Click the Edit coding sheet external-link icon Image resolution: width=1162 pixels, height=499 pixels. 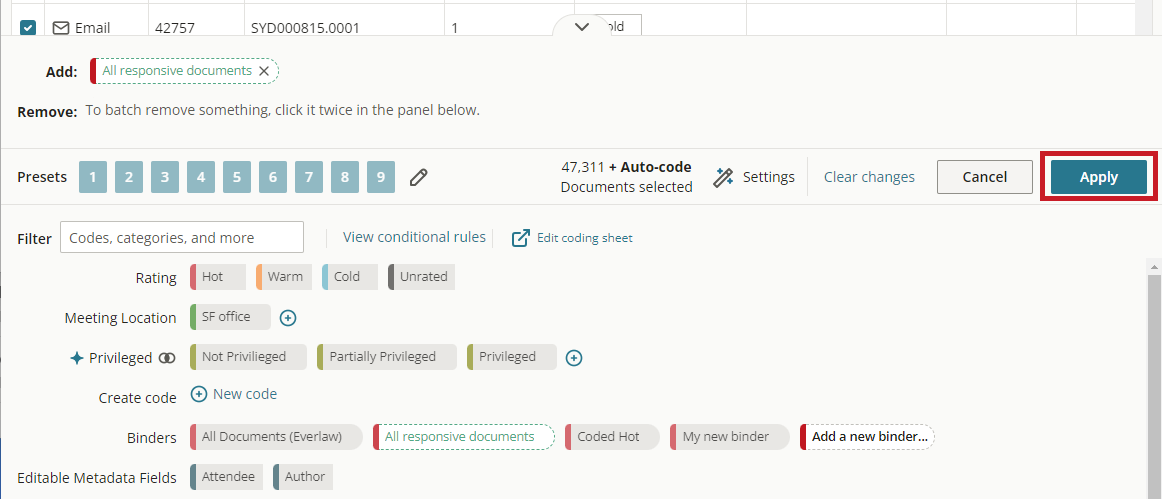click(x=521, y=238)
